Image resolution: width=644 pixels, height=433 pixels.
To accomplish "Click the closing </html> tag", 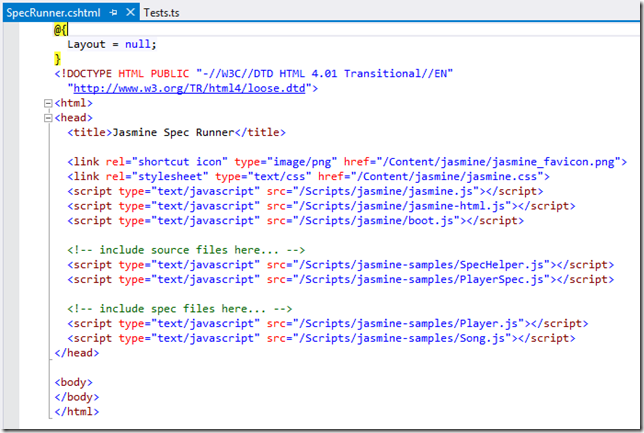I will [77, 412].
